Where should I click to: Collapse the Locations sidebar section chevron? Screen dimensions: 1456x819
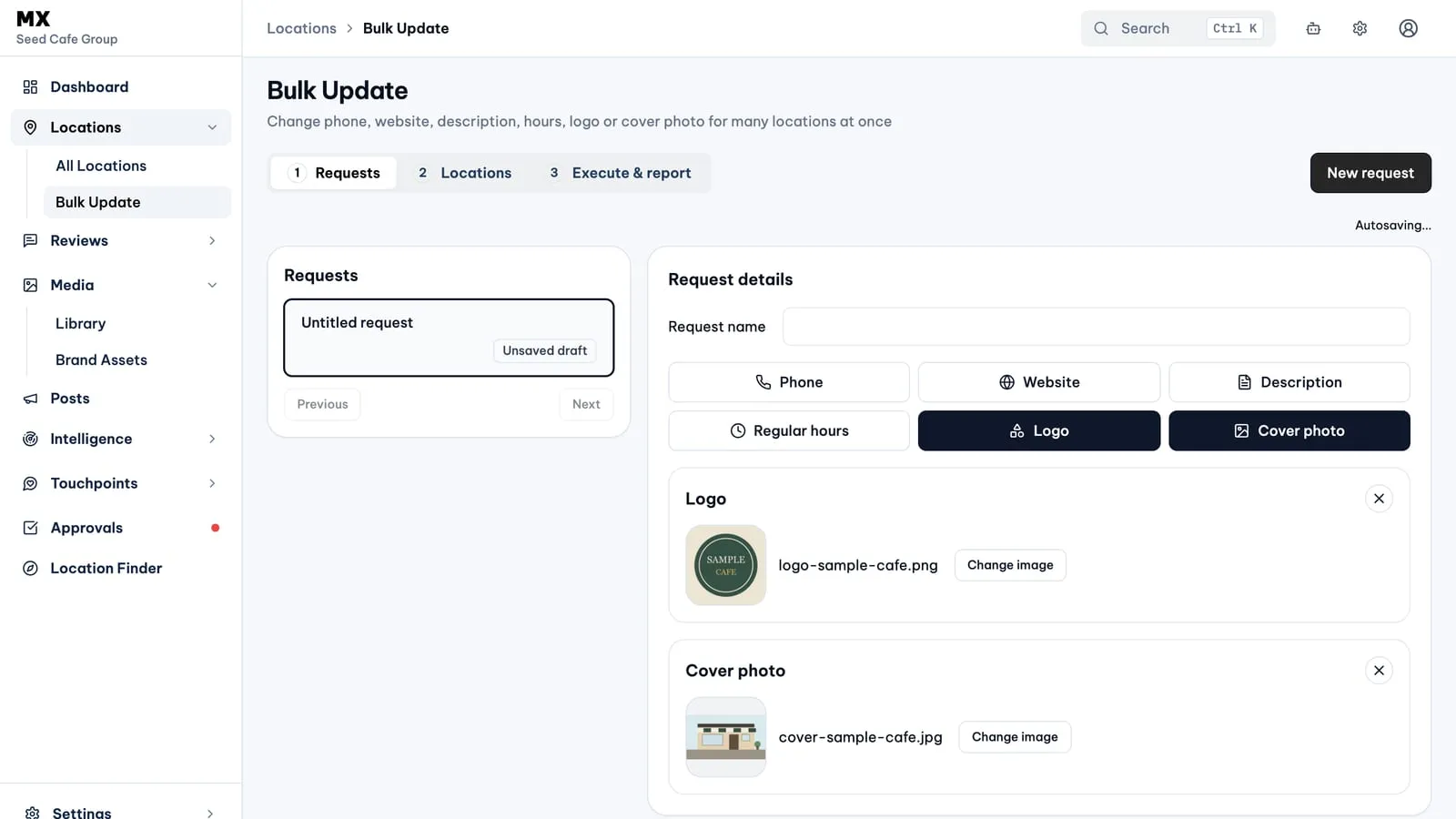pyautogui.click(x=212, y=127)
